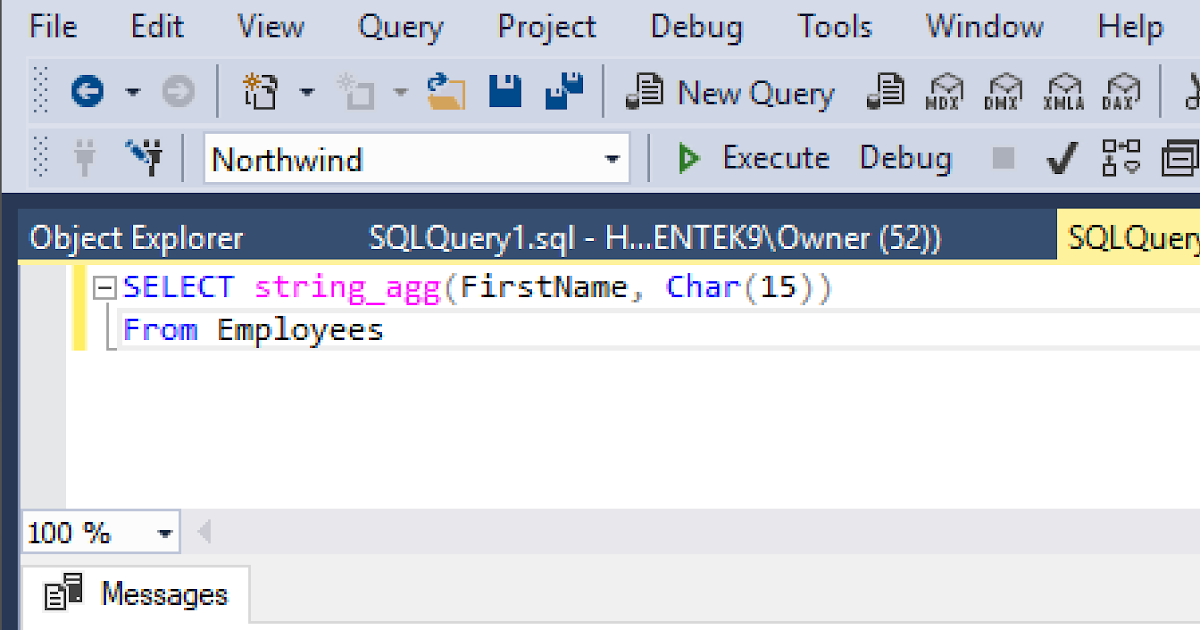1200x630 pixels.
Task: Click the Open File folder icon
Action: tap(446, 90)
